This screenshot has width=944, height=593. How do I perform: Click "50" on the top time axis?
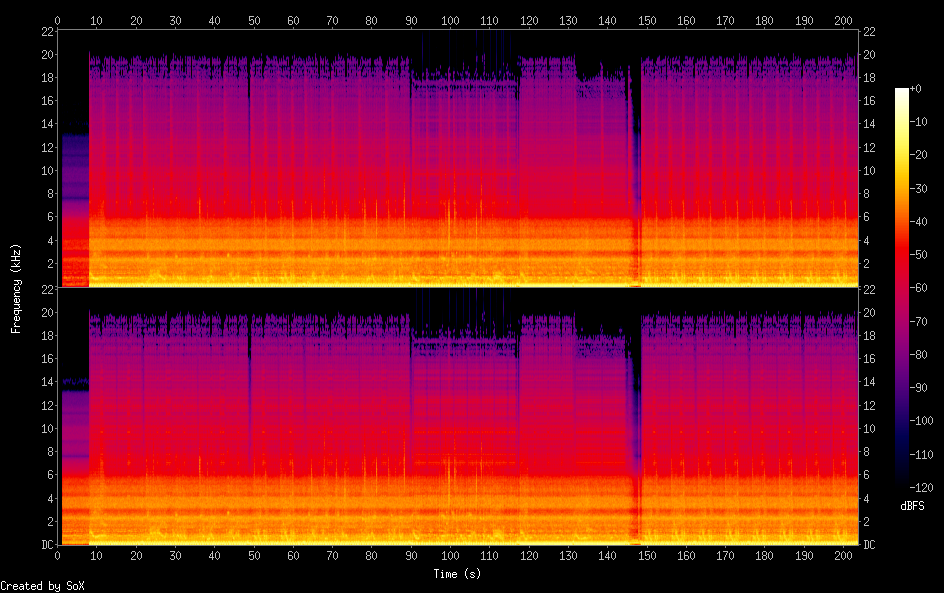(254, 20)
